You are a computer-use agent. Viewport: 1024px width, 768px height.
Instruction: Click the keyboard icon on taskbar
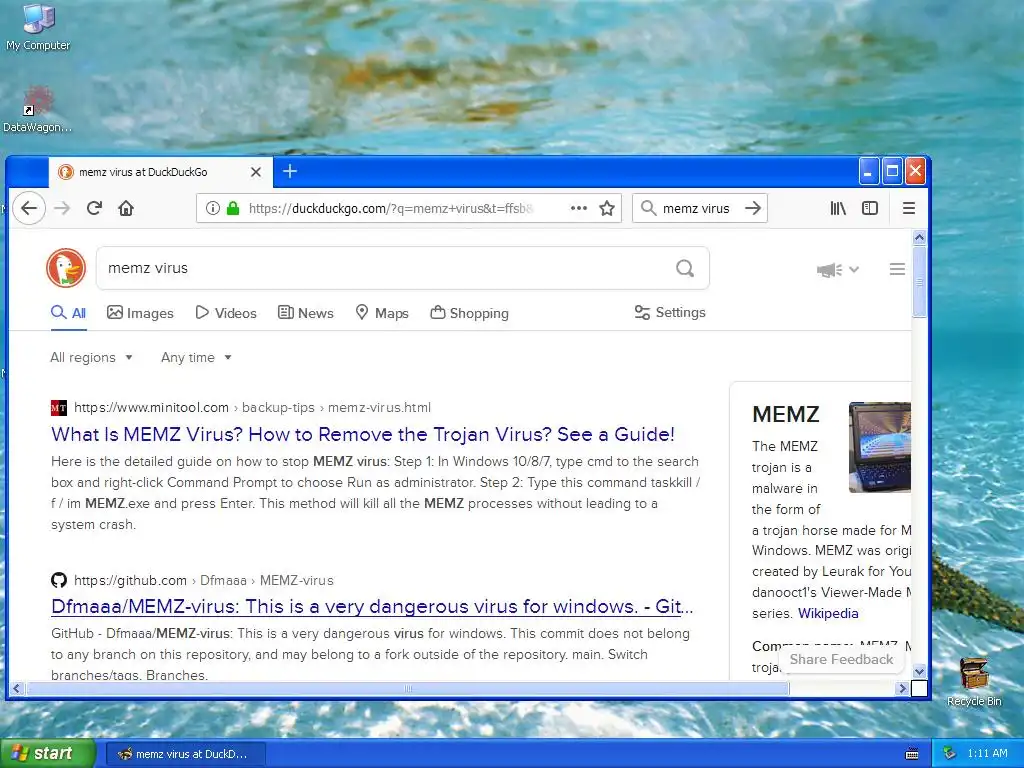click(912, 754)
